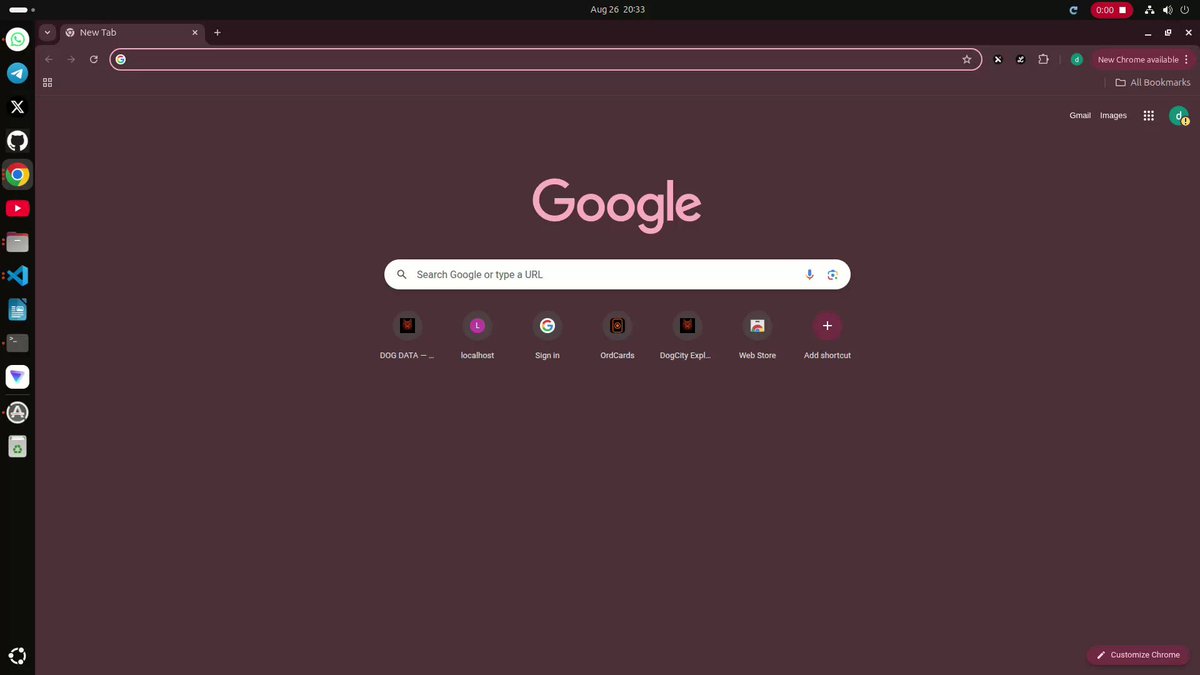Open the system power menu
The image size is (1200, 675).
(x=1184, y=10)
